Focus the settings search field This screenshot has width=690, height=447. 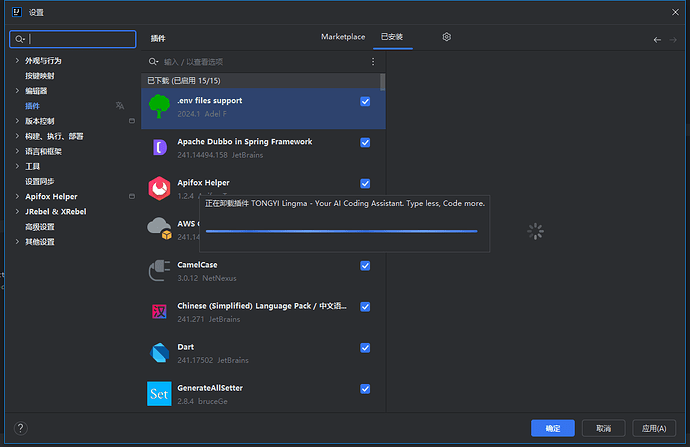click(x=73, y=39)
